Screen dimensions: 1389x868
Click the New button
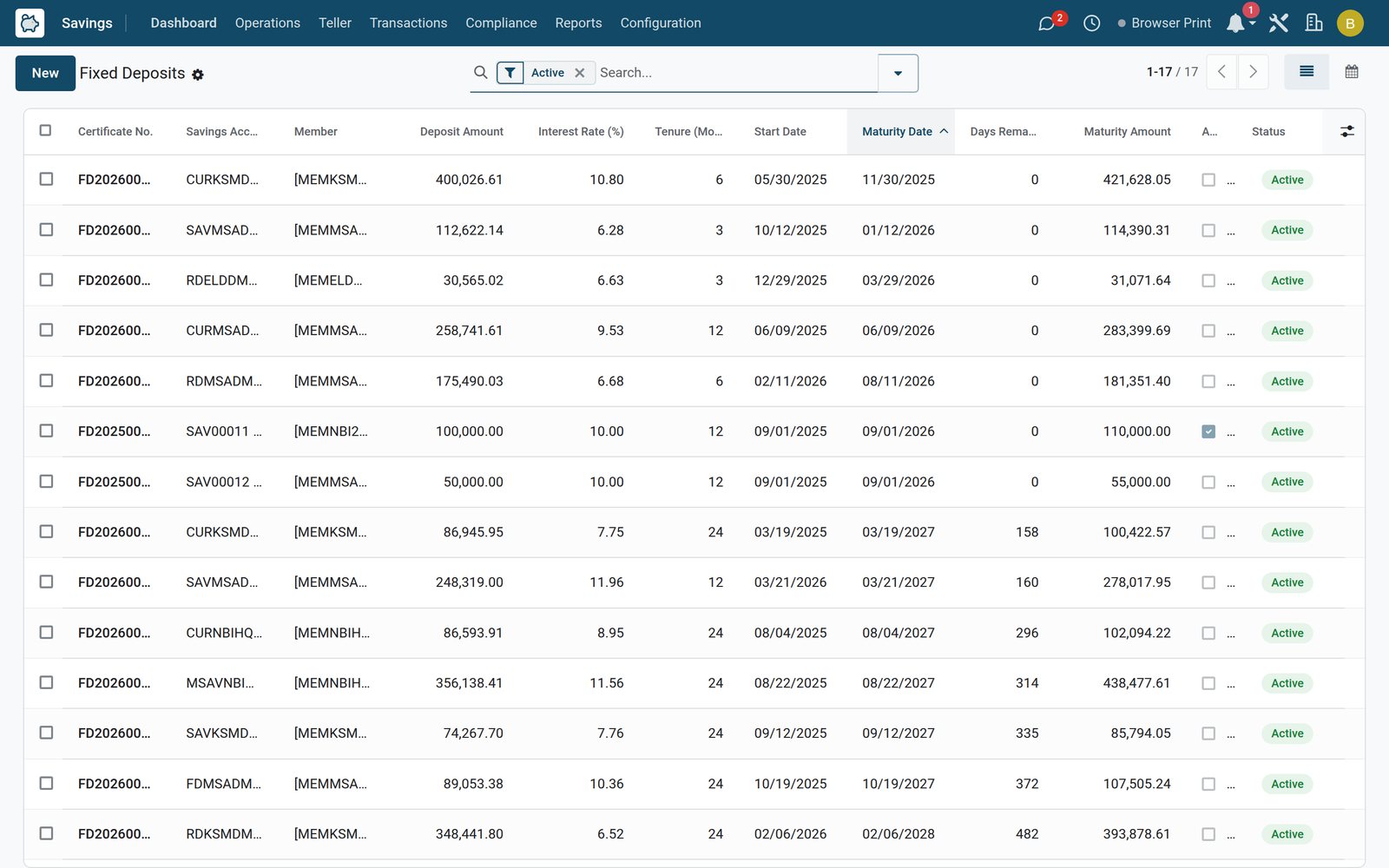pos(45,73)
